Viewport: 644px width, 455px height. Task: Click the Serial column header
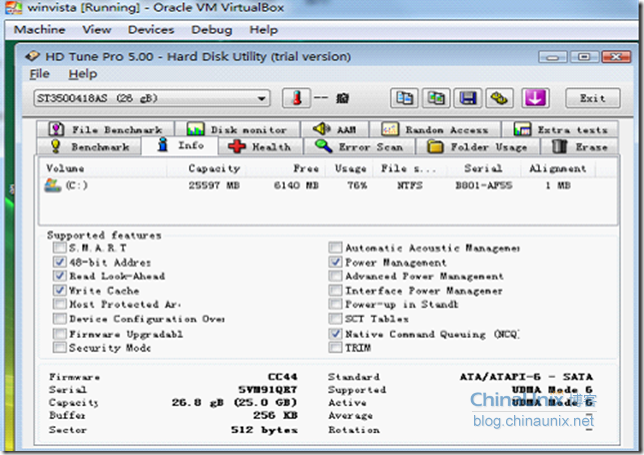483,168
